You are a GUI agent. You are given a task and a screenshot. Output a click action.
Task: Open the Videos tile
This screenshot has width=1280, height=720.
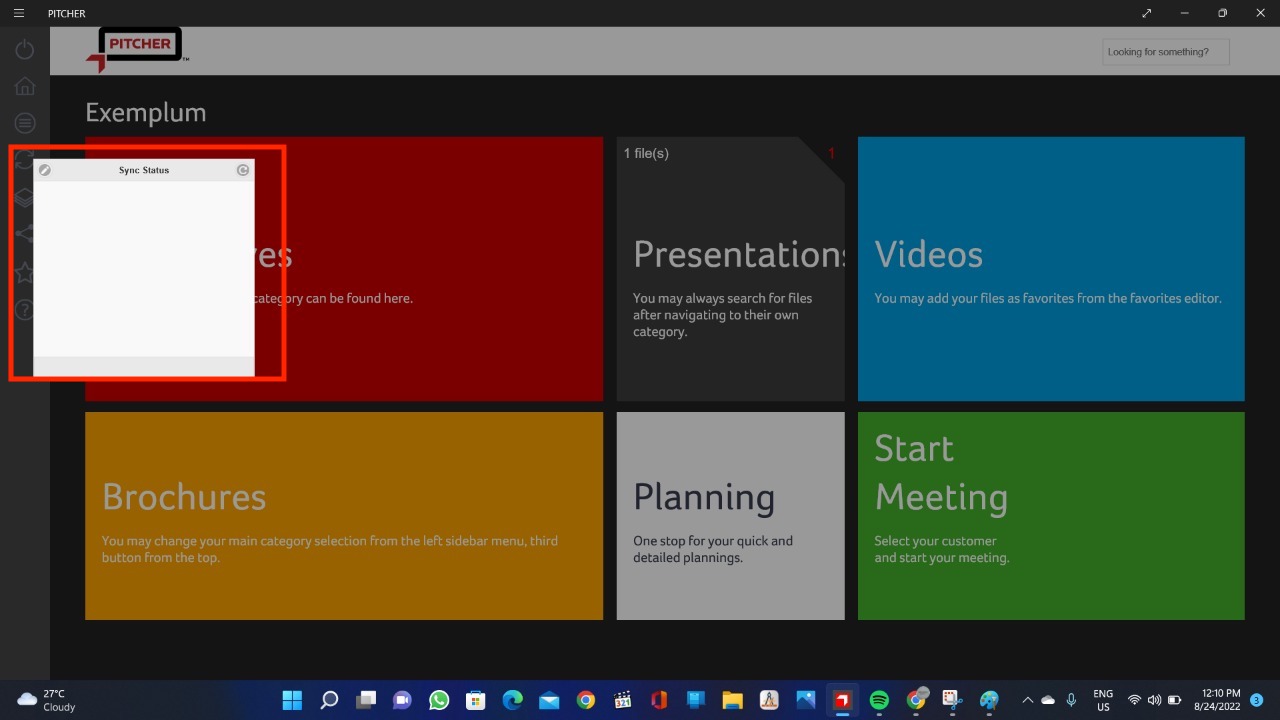(x=1050, y=270)
